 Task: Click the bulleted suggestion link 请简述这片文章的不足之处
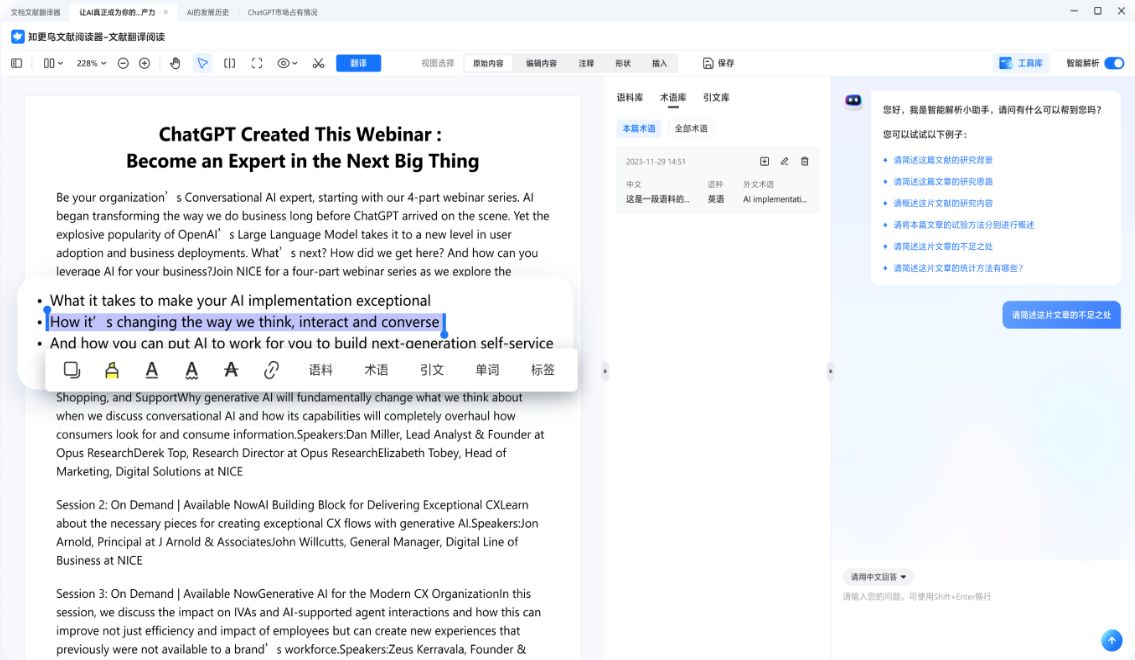tap(942, 247)
